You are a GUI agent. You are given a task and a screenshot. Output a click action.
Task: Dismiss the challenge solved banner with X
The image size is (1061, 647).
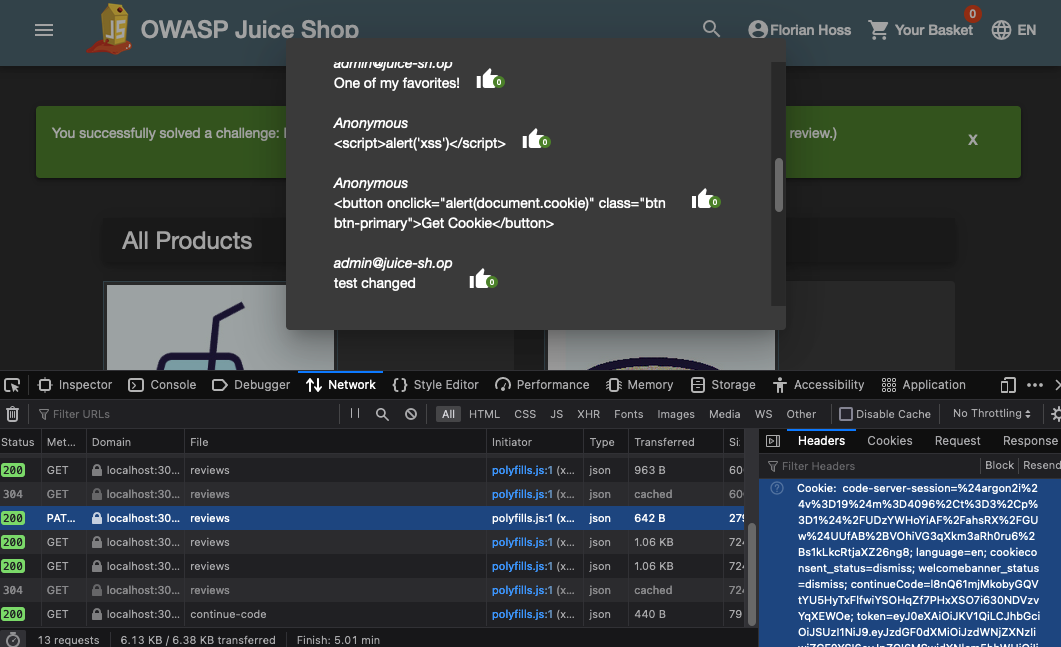(x=972, y=140)
